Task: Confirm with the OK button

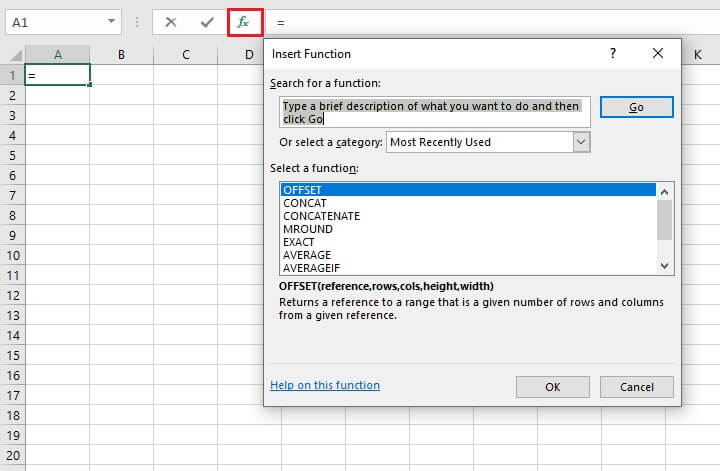Action: (552, 387)
